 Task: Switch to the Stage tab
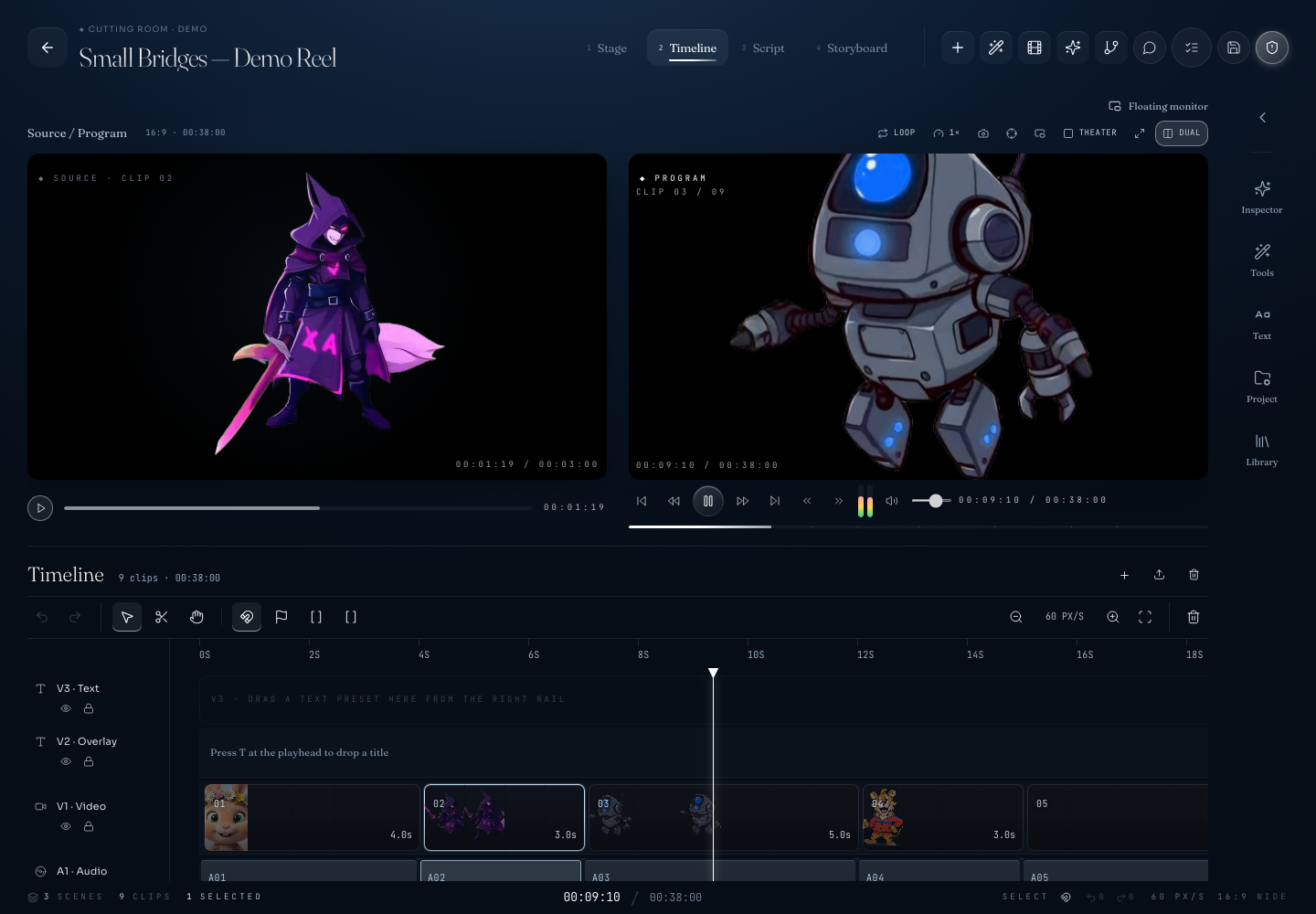point(607,48)
